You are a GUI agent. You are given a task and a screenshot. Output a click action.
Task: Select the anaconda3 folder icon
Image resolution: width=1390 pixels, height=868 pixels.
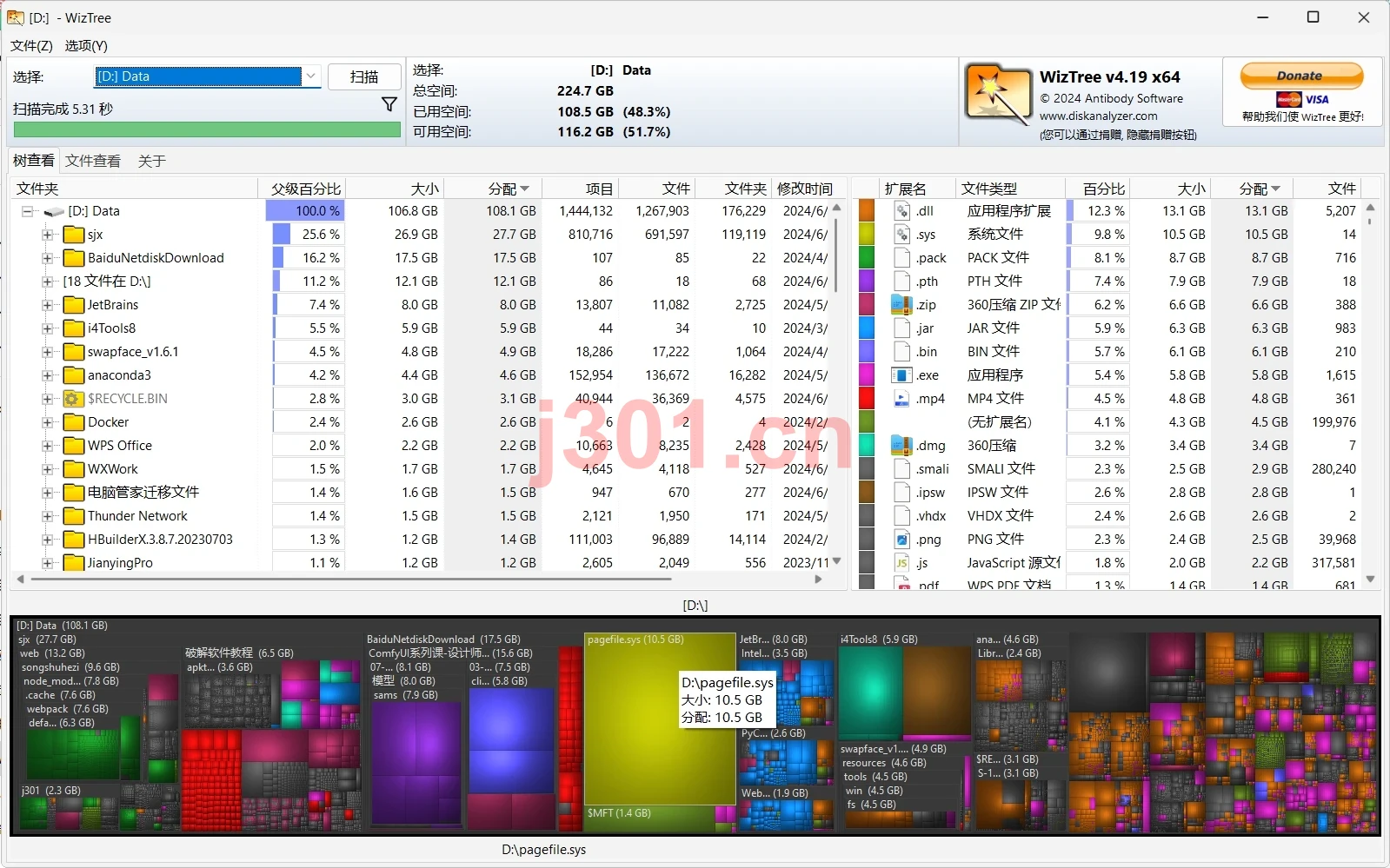74,375
